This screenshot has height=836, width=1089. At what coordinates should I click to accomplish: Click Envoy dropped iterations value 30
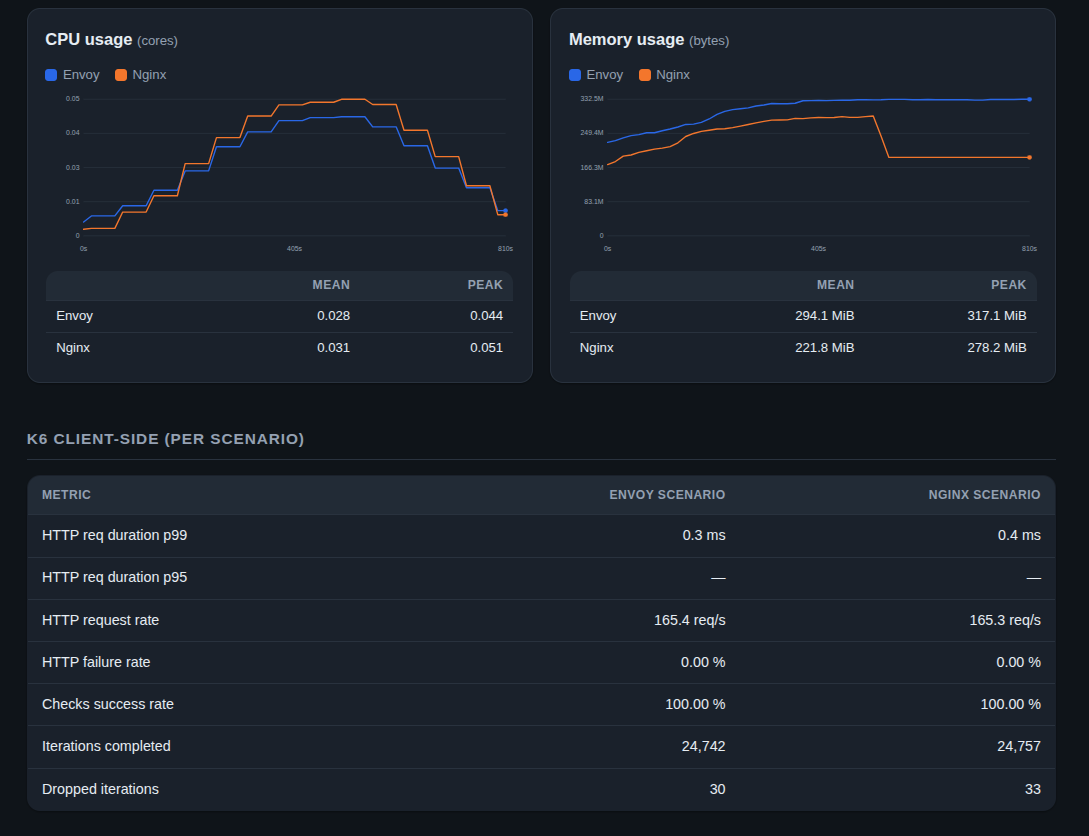717,789
